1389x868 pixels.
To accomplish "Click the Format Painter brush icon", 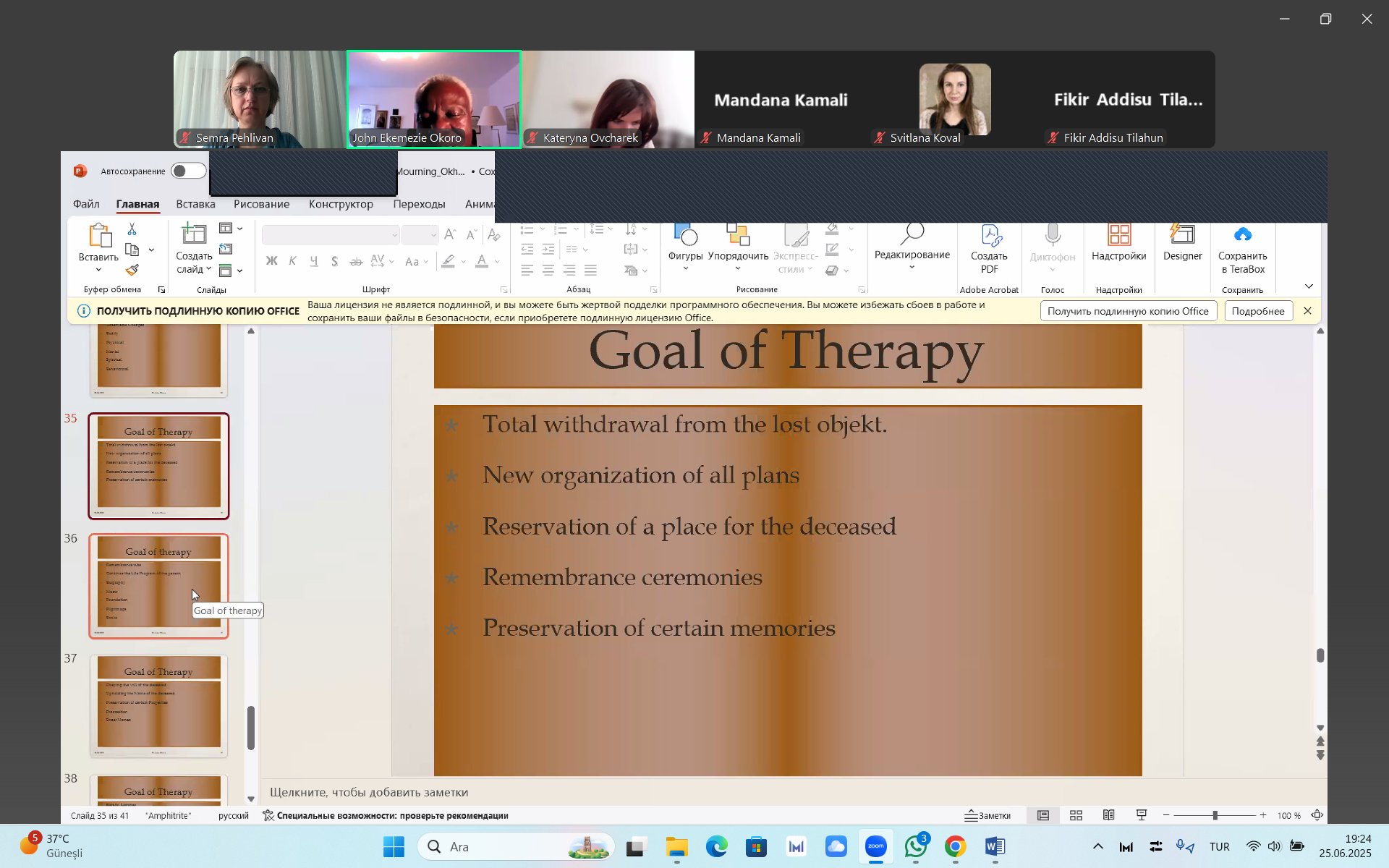I will (132, 270).
